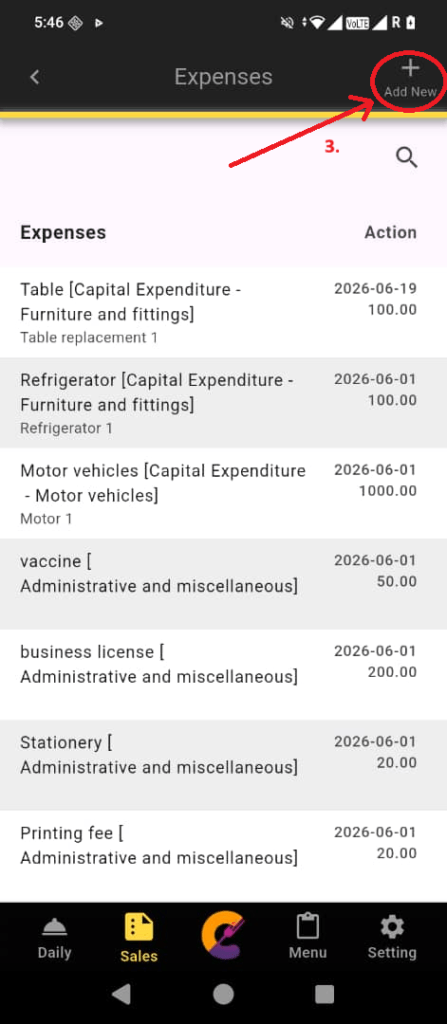The height and width of the screenshot is (1024, 447).
Task: Tap the Android recents square
Action: (x=325, y=994)
